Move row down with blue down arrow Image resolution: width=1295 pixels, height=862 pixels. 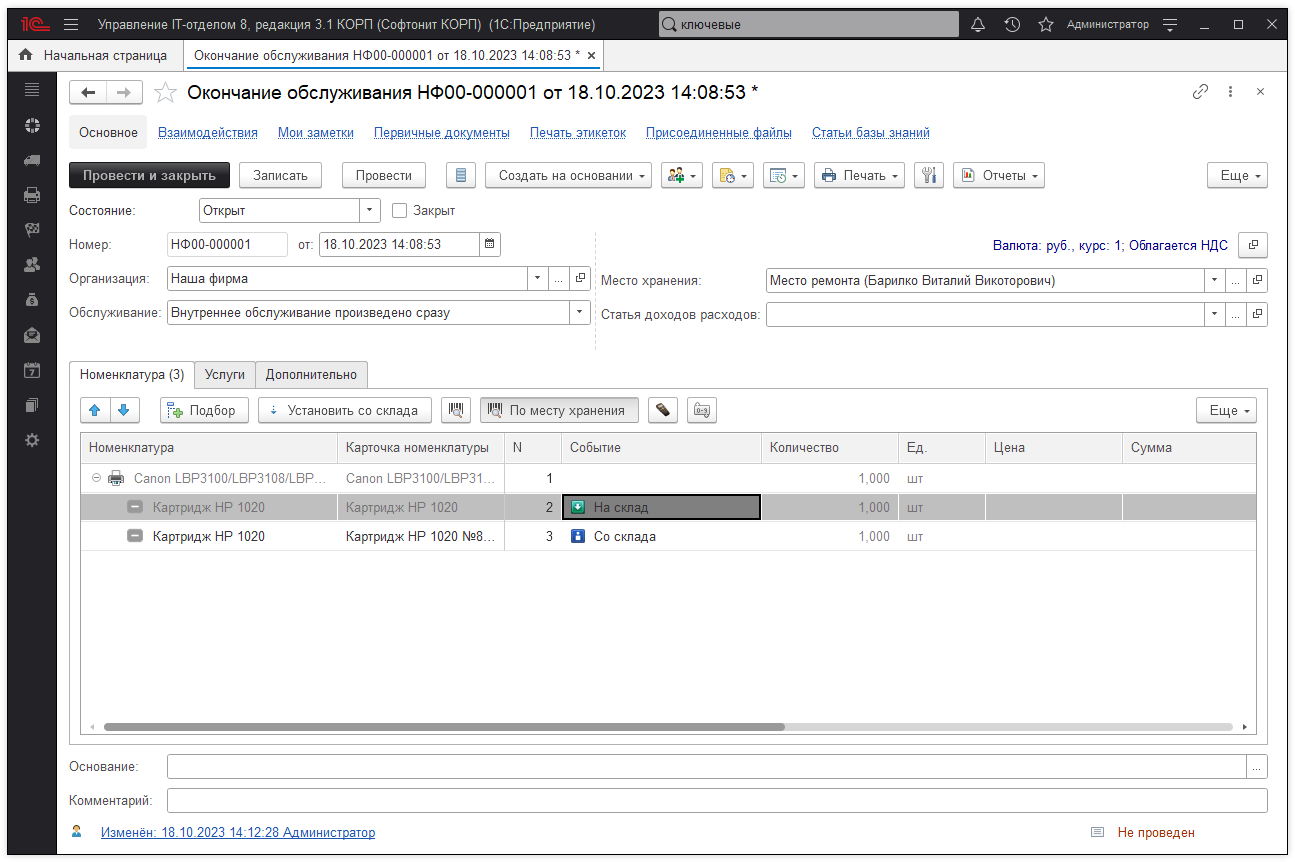coord(123,410)
